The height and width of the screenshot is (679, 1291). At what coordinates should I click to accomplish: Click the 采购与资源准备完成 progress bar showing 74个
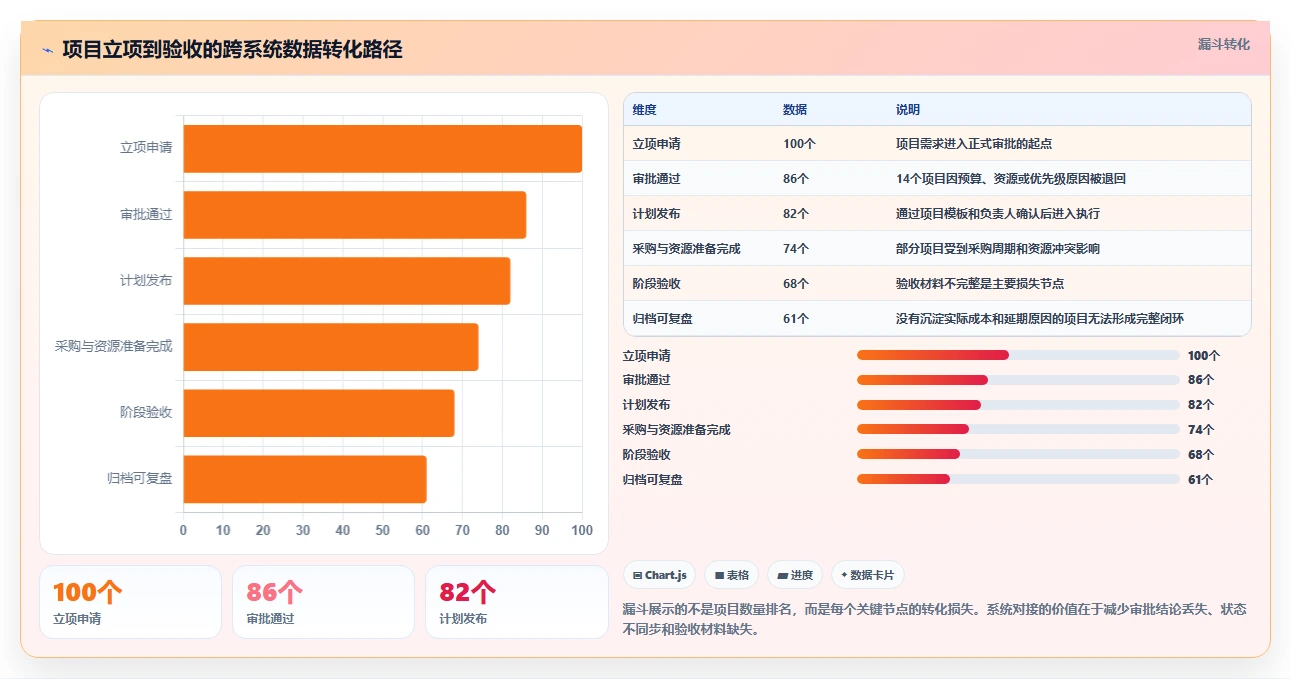click(1018, 429)
